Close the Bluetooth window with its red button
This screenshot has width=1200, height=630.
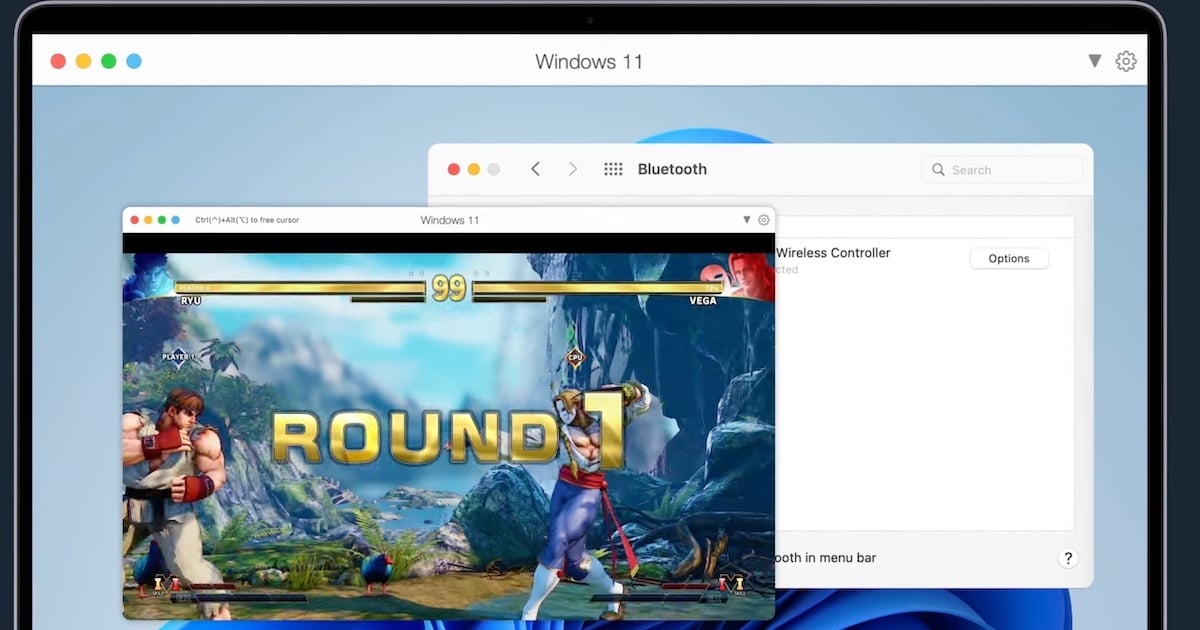[x=453, y=170]
